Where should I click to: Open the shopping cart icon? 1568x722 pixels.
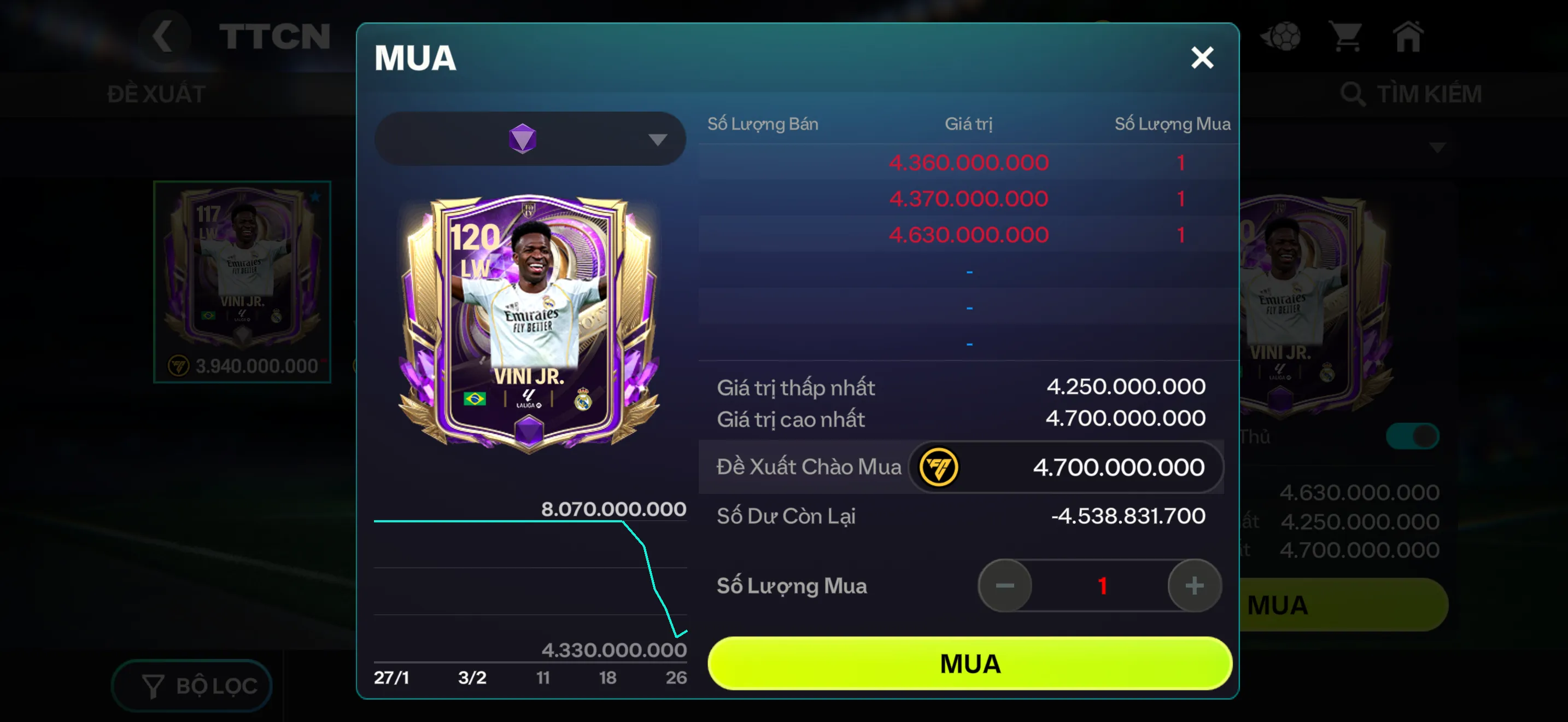(1346, 37)
